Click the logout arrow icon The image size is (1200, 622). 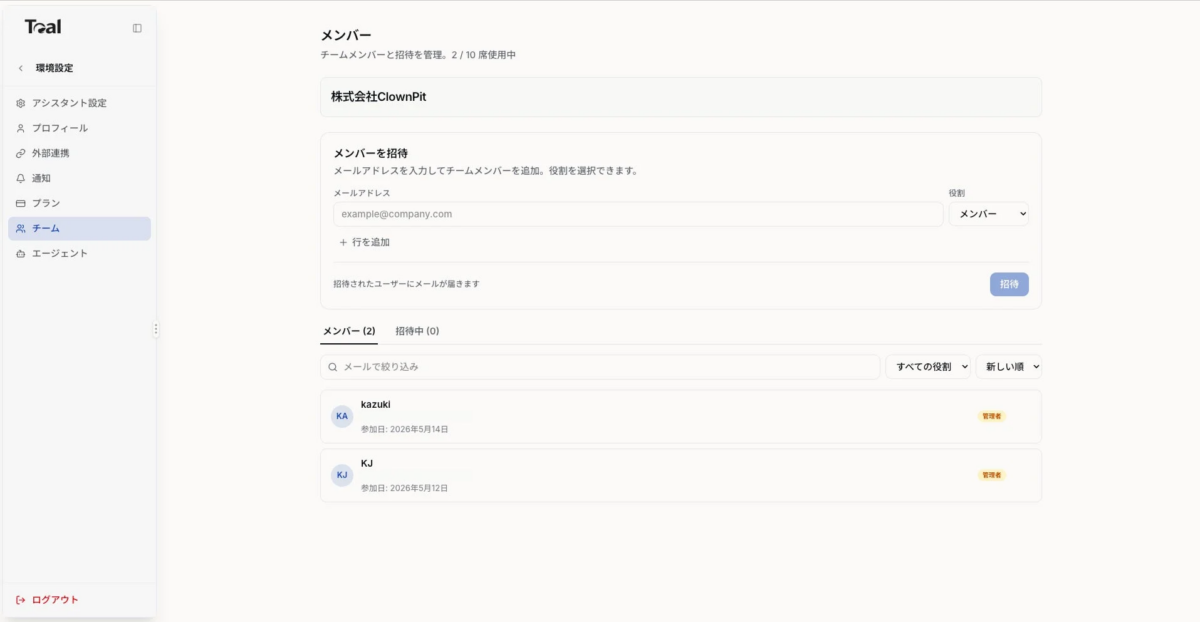point(21,600)
